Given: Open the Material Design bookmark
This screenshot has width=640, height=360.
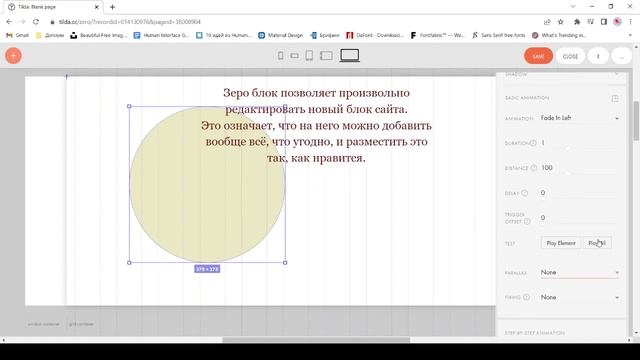Looking at the screenshot, I should (281, 35).
